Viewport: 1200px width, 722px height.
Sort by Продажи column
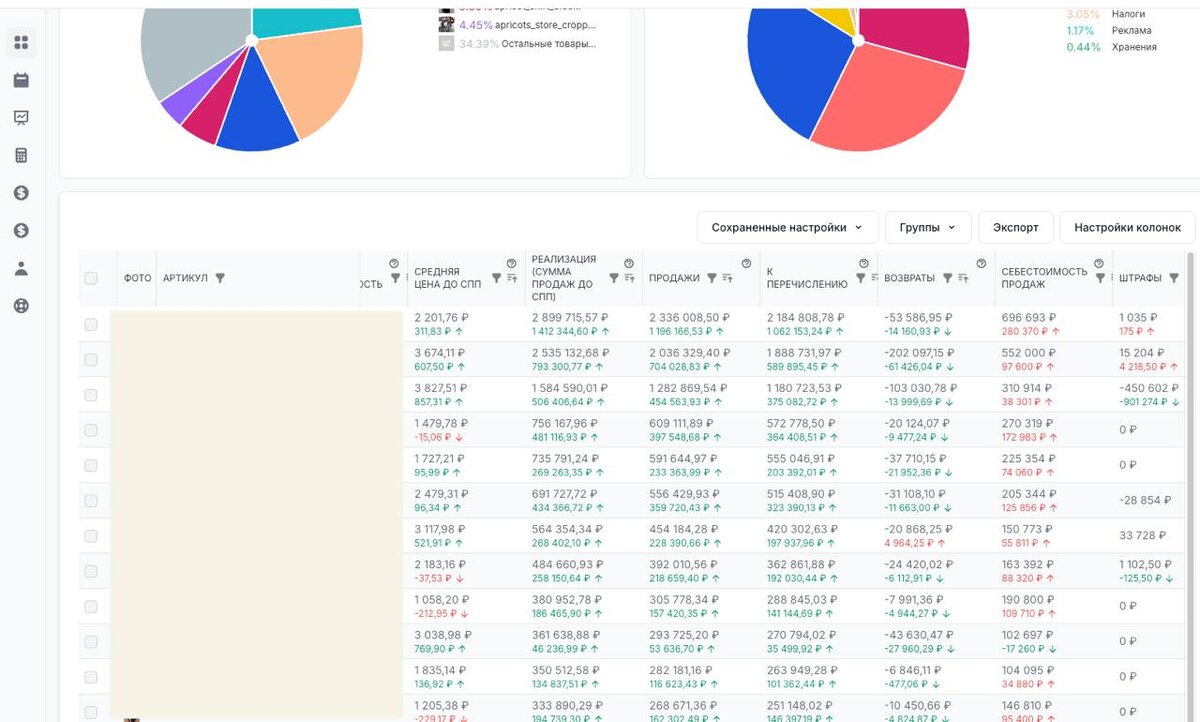click(727, 278)
